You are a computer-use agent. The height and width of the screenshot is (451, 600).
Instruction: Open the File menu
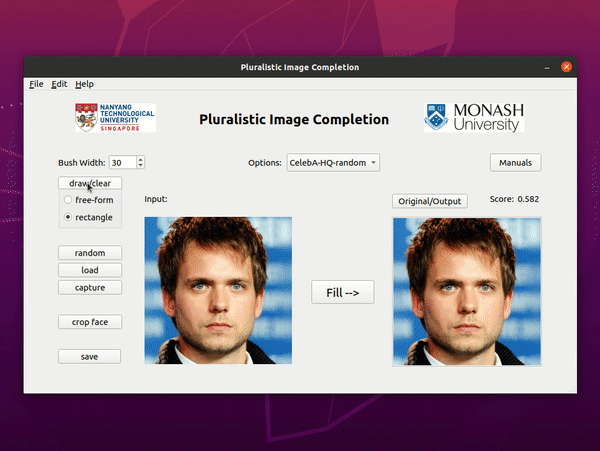point(36,84)
